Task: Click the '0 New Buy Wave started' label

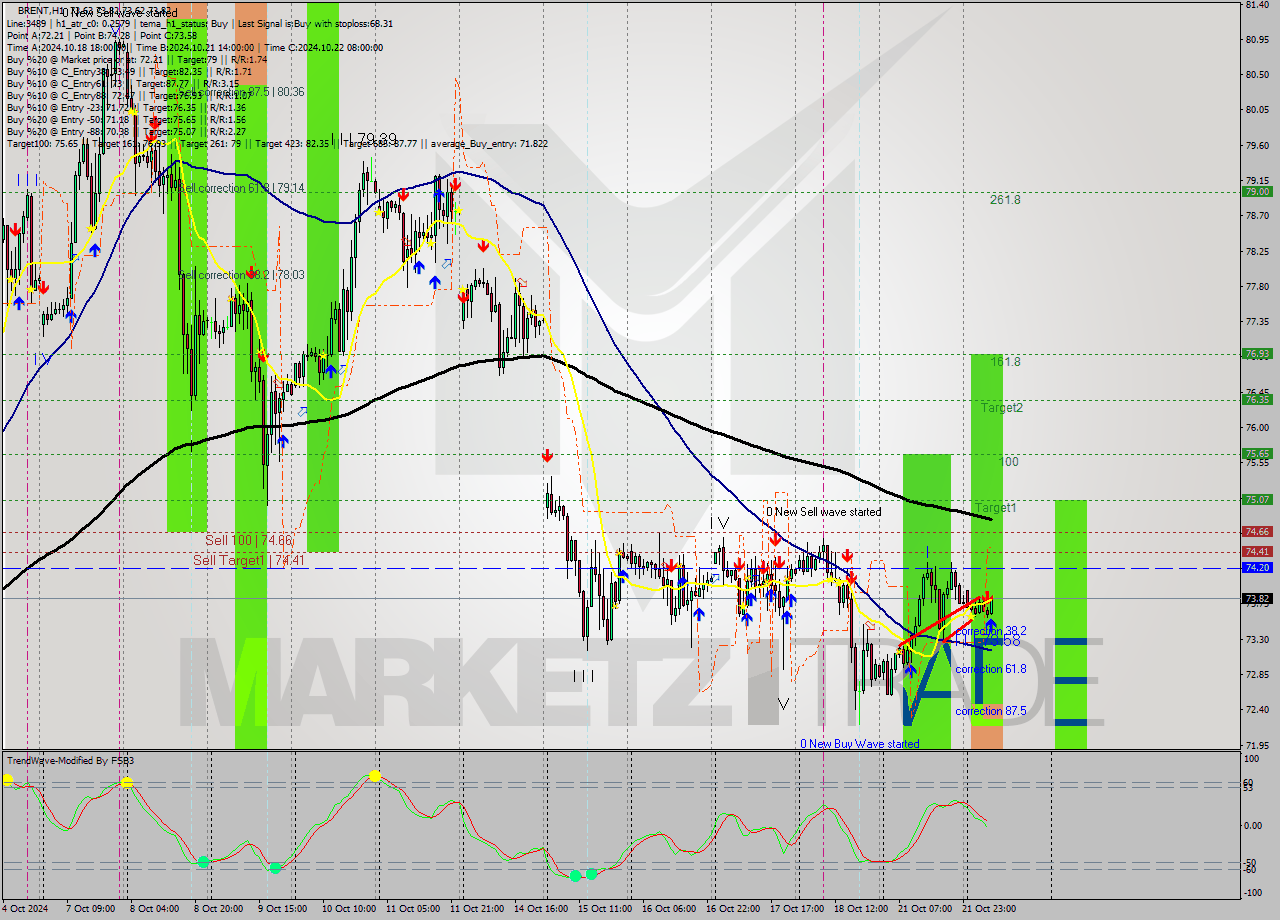Action: click(x=860, y=744)
